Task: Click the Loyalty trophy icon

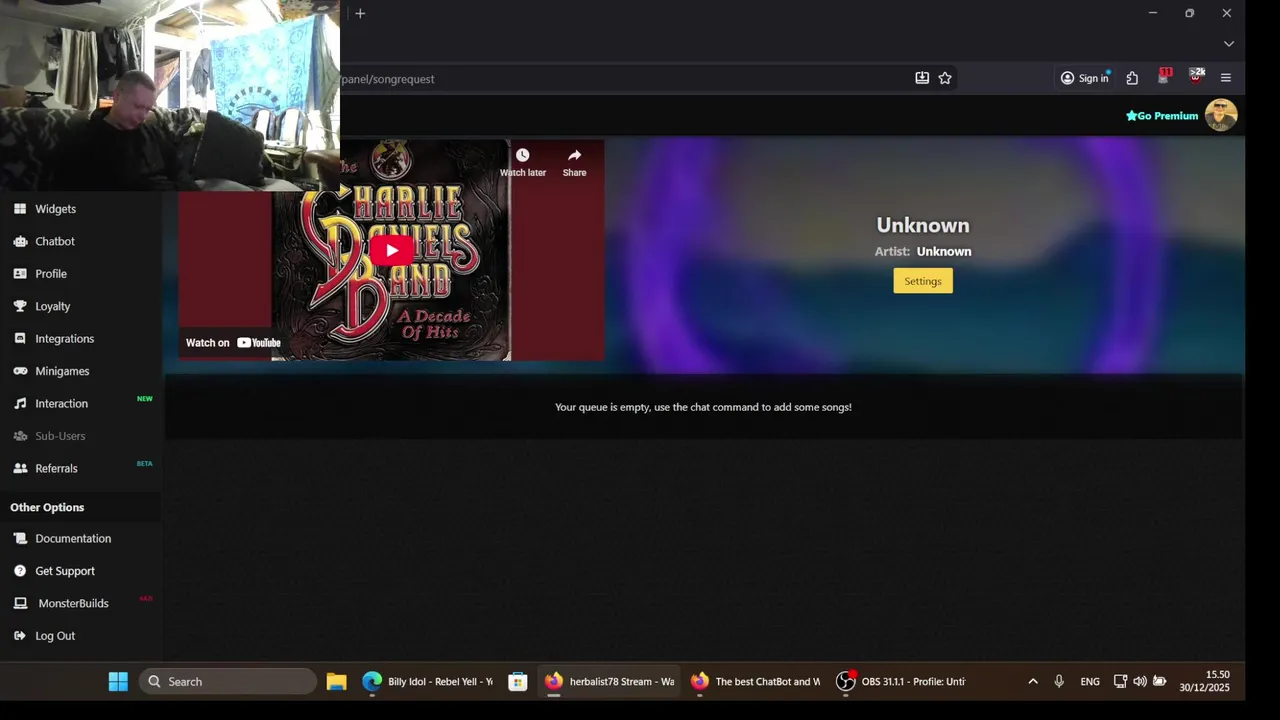Action: pyautogui.click(x=20, y=306)
